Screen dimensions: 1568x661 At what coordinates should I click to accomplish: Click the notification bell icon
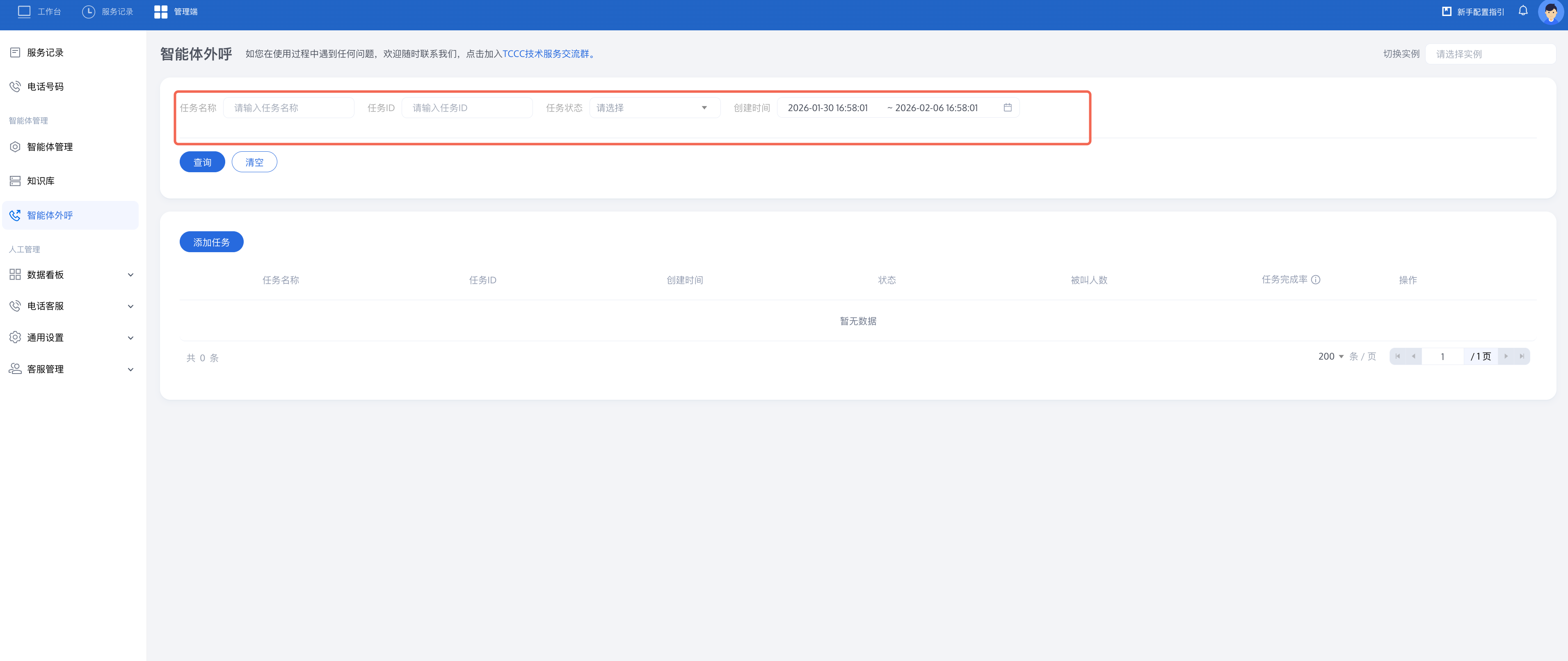pos(1522,11)
